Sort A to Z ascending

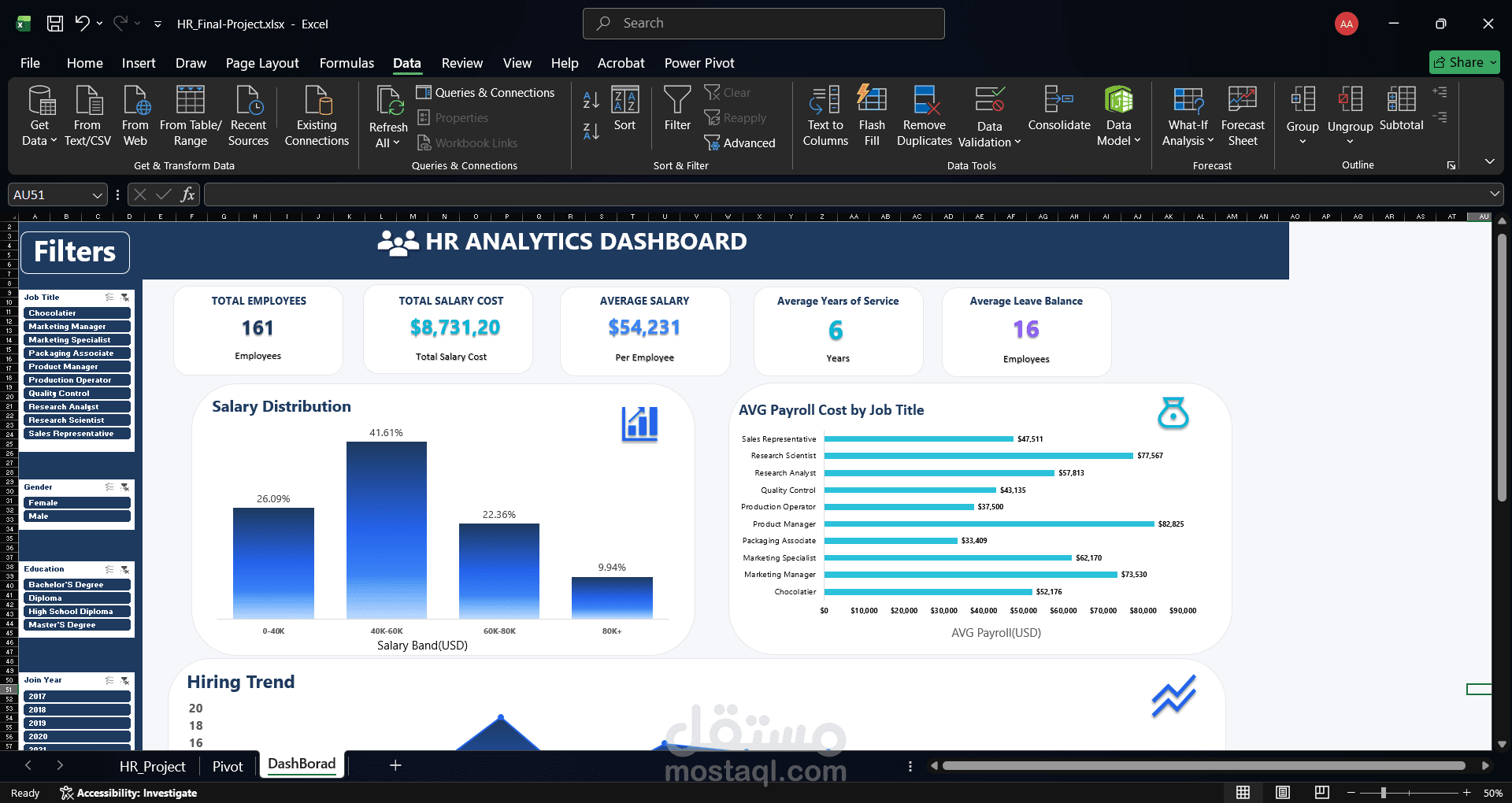[591, 100]
